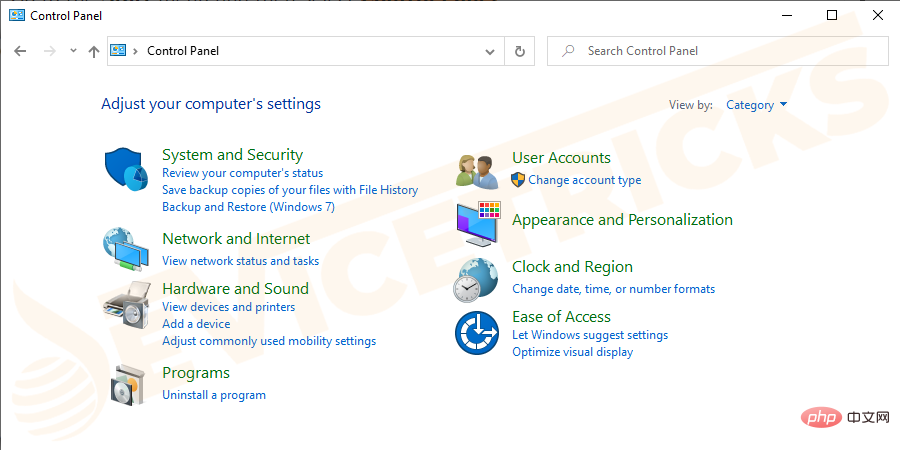Open Backup and Restore (Windows 7)
The image size is (900, 450).
pyautogui.click(x=248, y=207)
